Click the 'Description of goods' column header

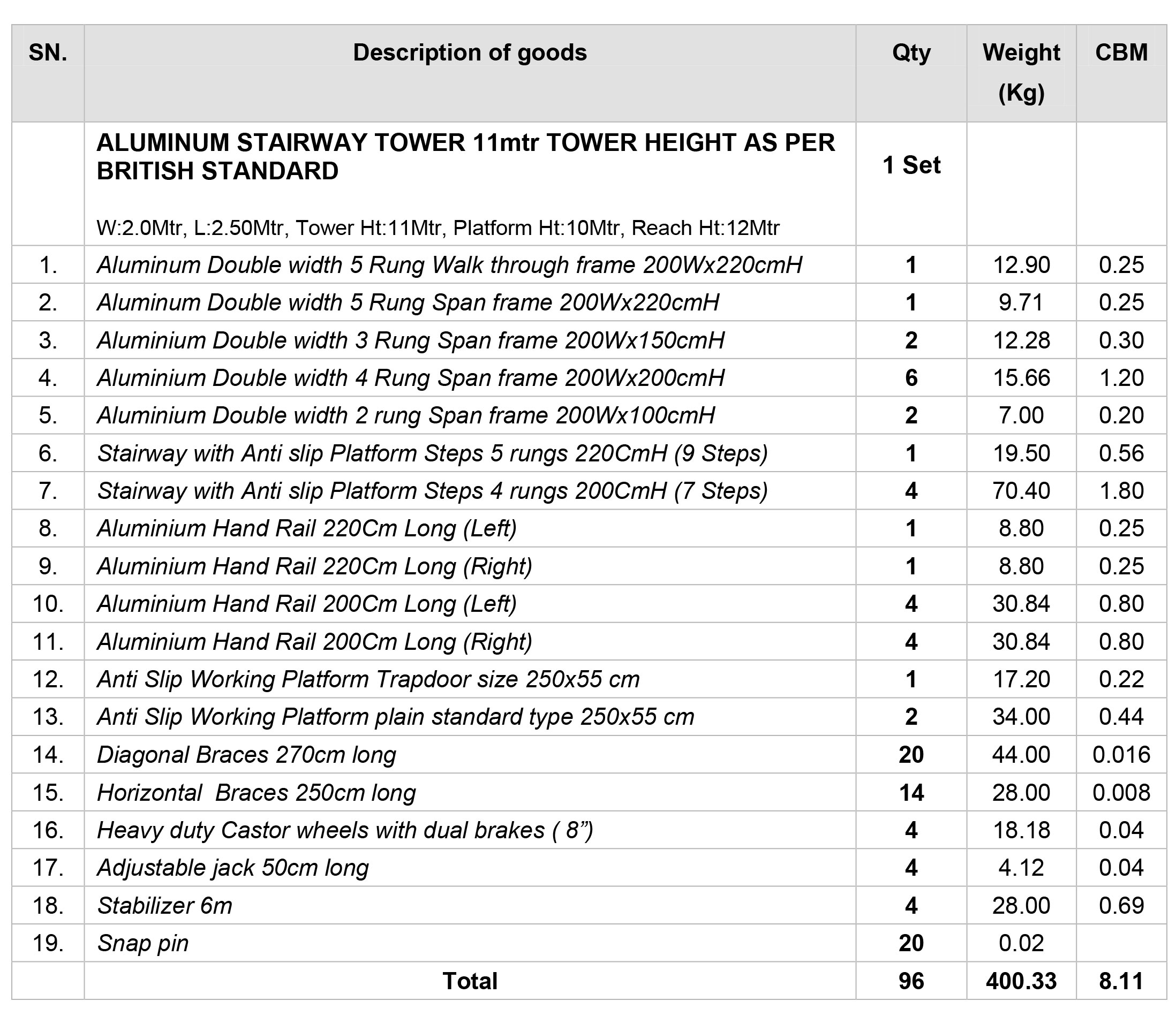click(469, 52)
